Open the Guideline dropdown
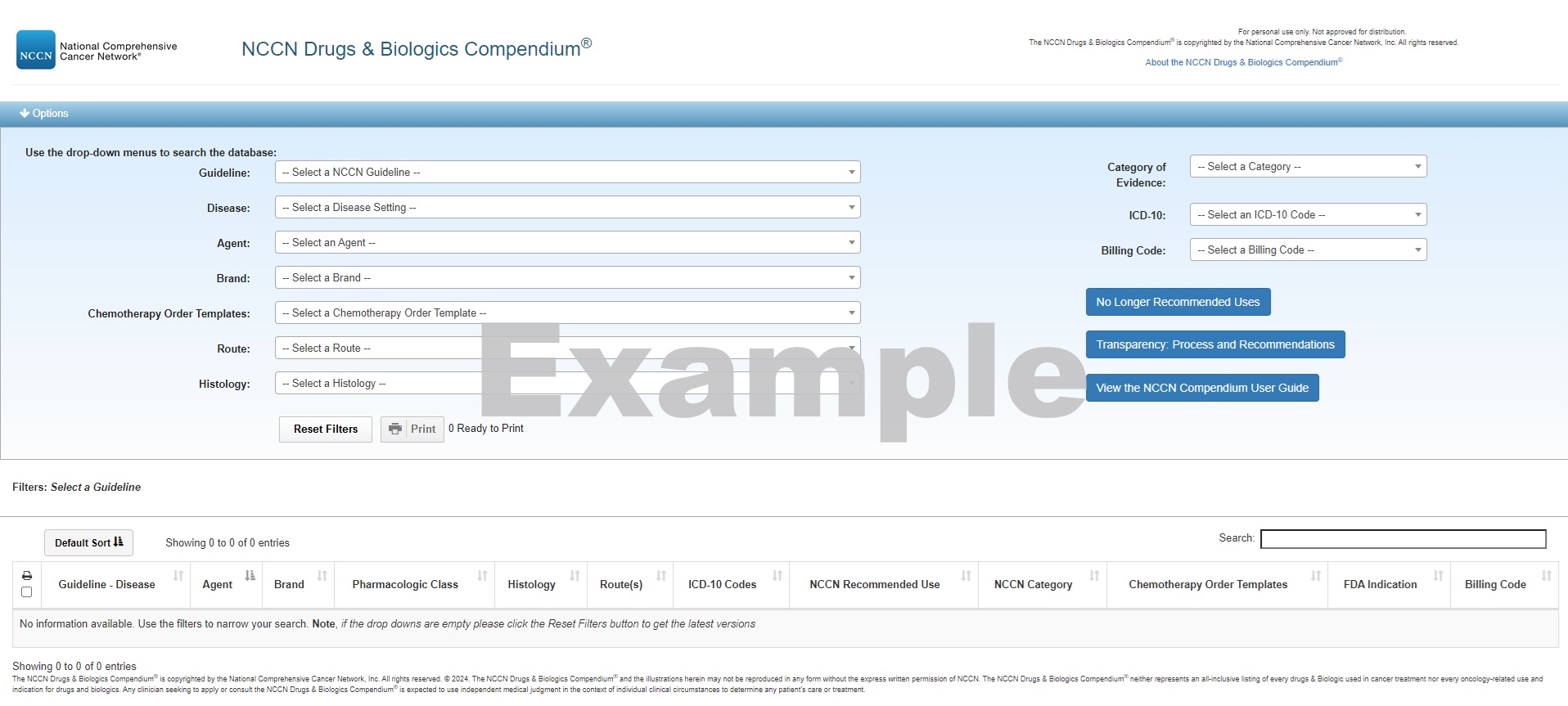The height and width of the screenshot is (706, 1568). pos(568,172)
